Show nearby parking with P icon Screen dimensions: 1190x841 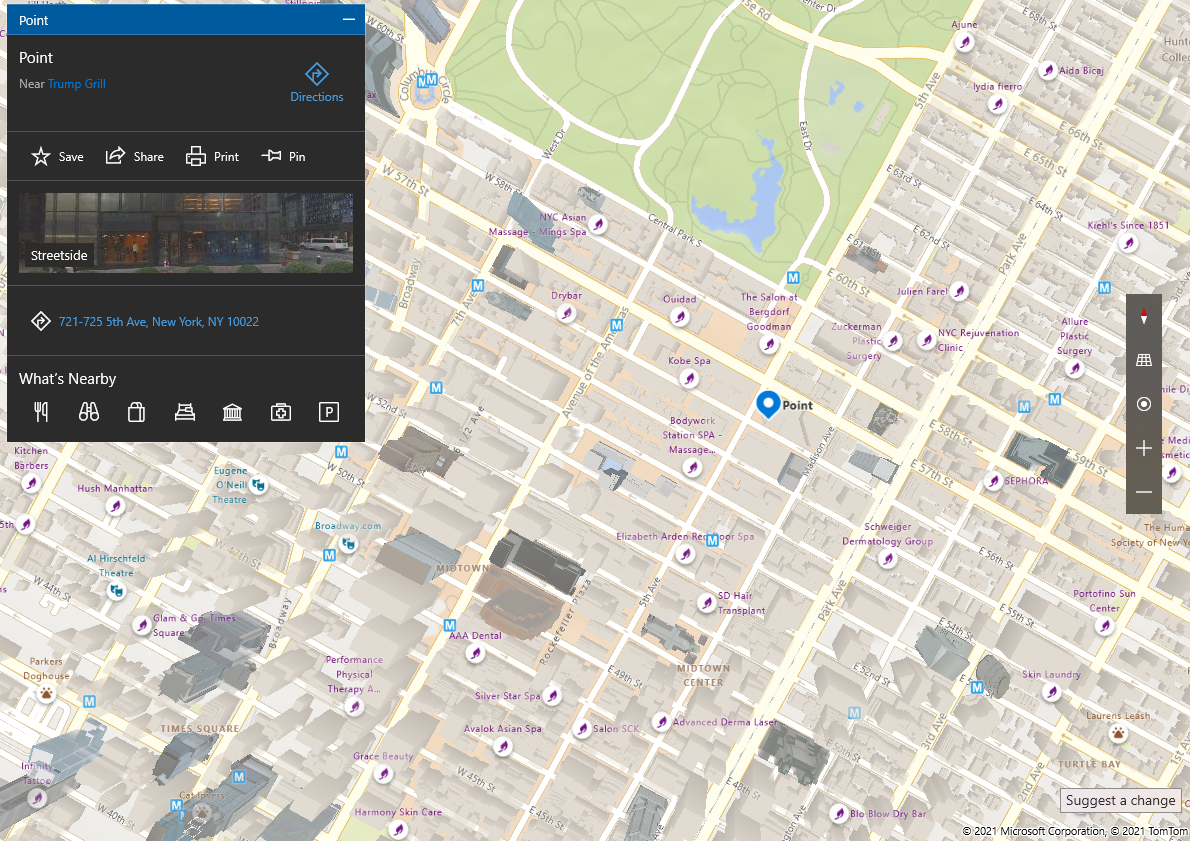[329, 412]
